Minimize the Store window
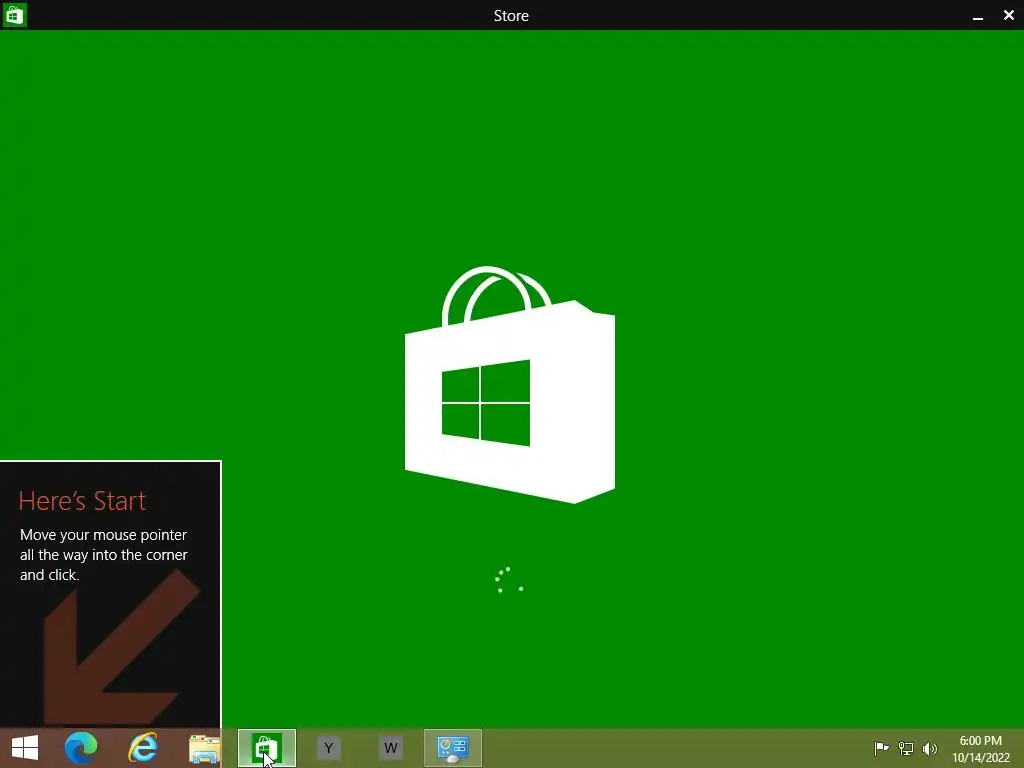 coord(978,16)
